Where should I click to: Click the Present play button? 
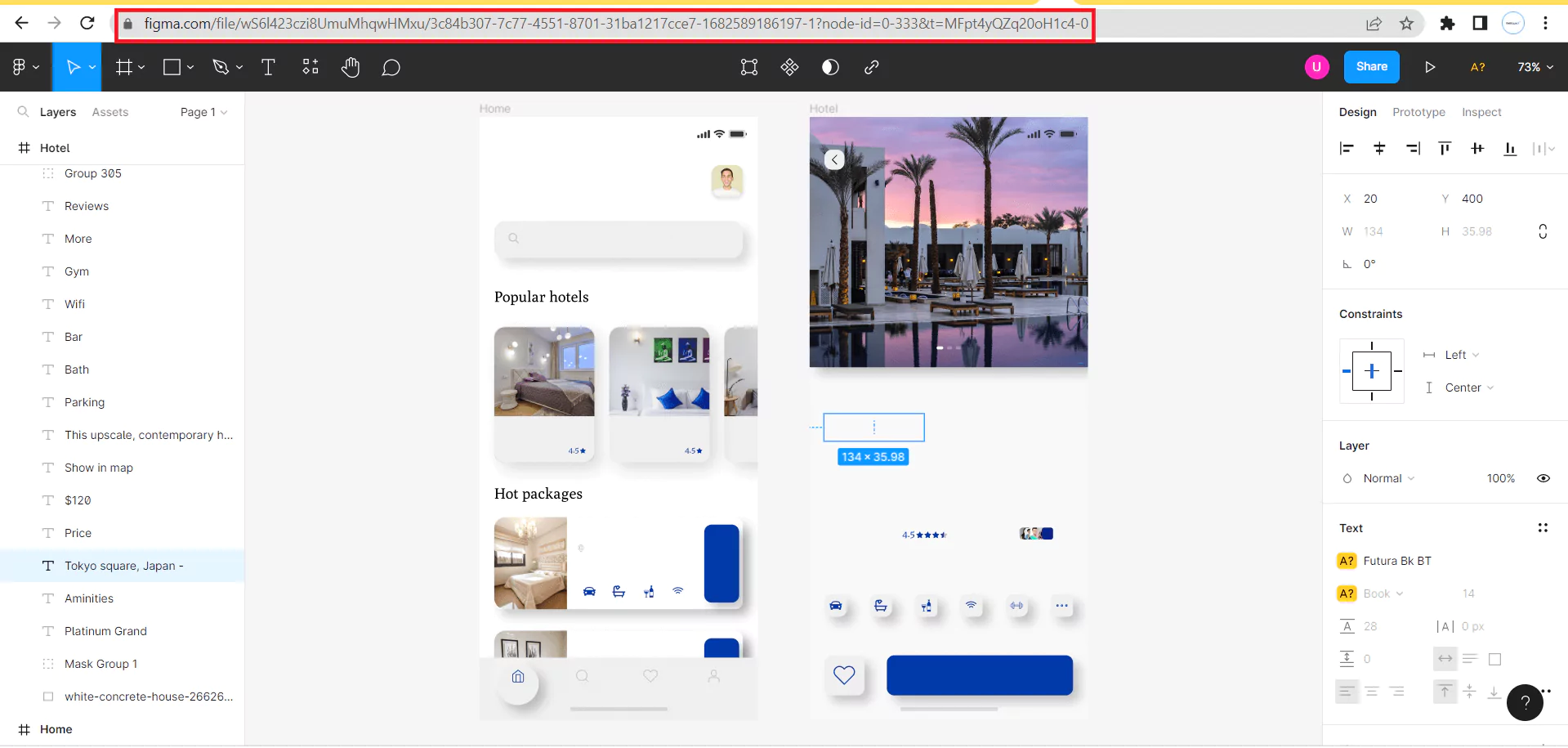(1430, 67)
